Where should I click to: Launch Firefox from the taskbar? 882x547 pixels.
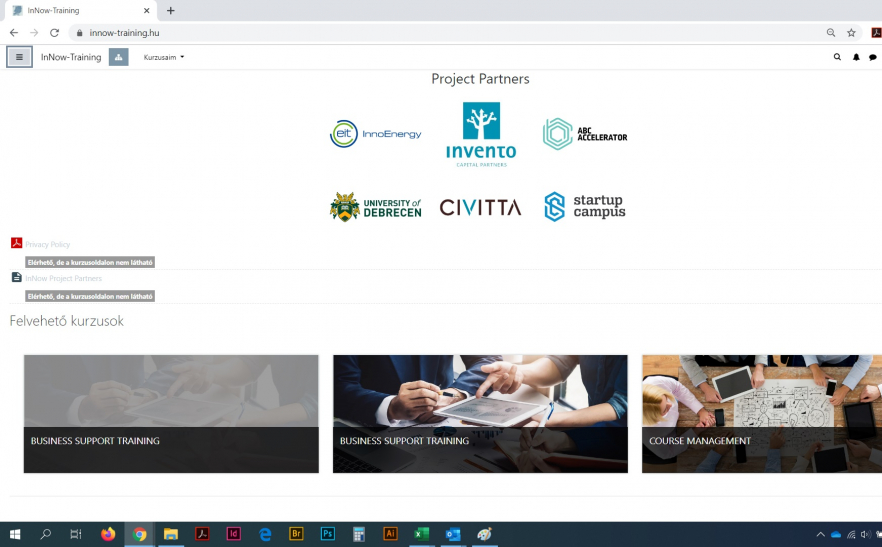[108, 534]
